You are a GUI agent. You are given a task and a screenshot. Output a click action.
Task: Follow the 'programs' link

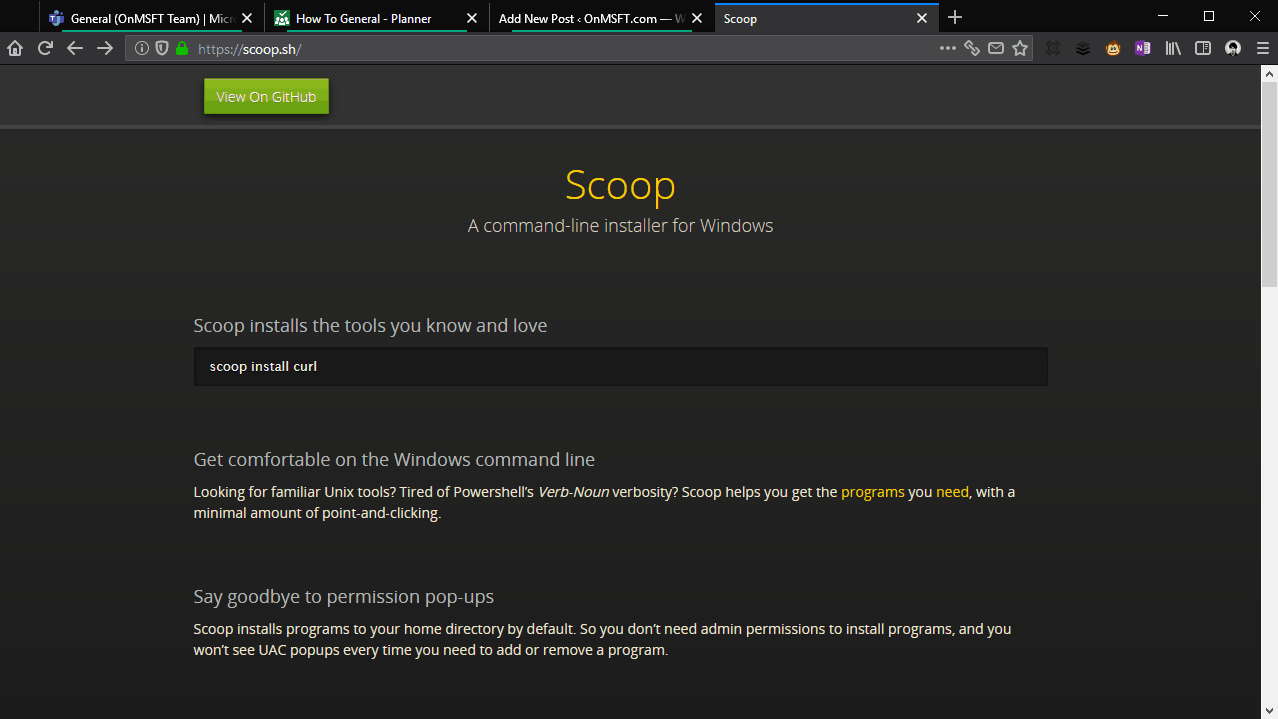(x=873, y=492)
